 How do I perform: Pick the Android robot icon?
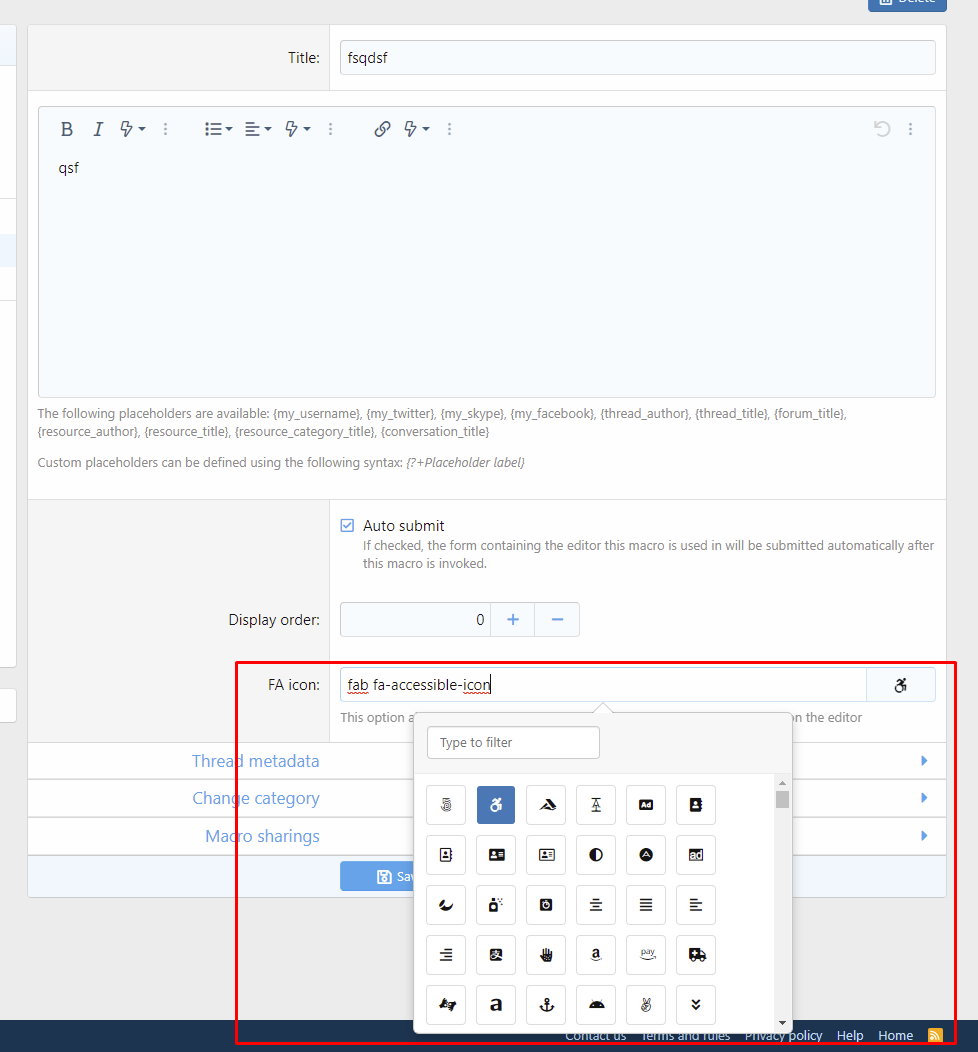(596, 1005)
